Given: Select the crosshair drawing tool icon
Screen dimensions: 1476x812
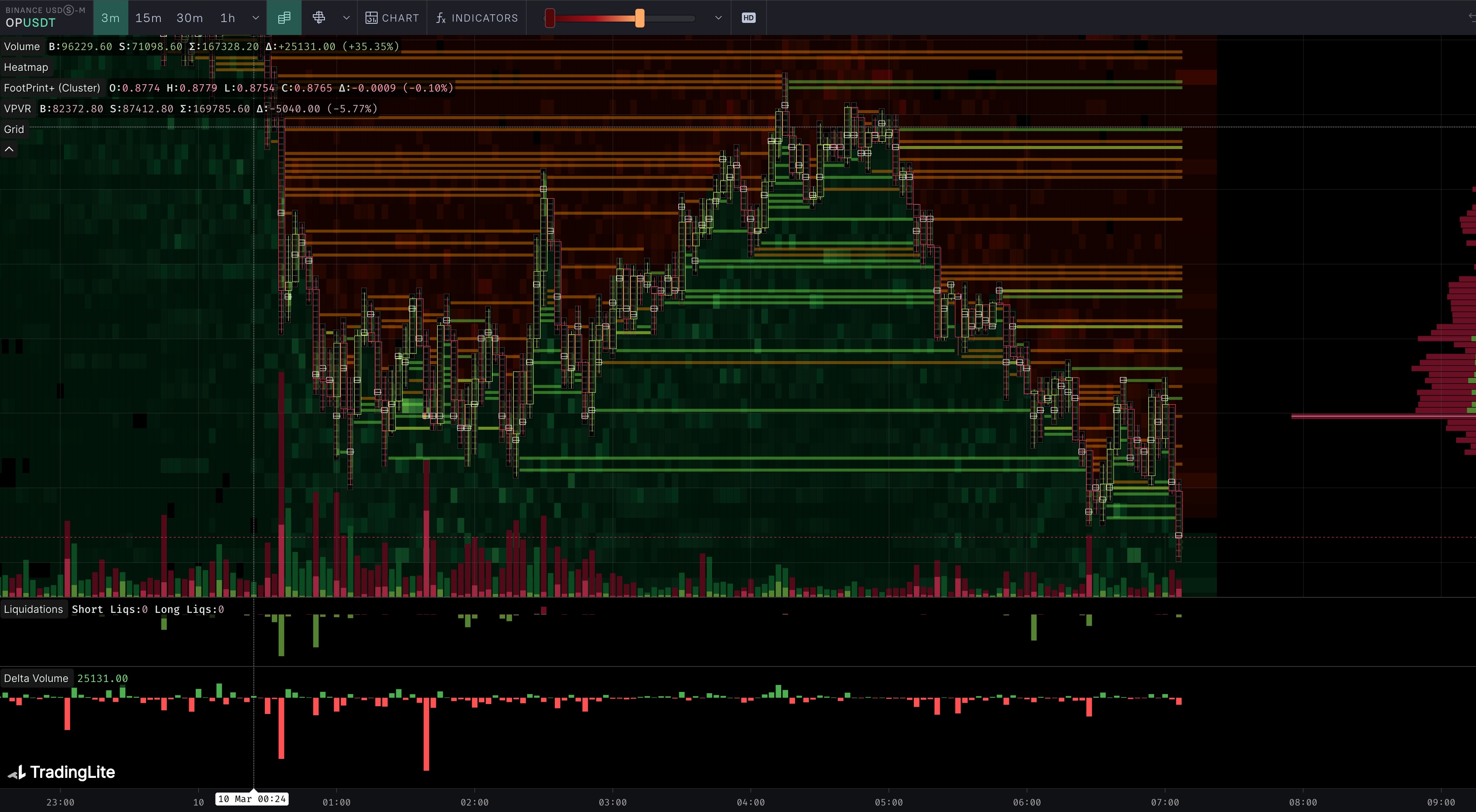Looking at the screenshot, I should 319,18.
